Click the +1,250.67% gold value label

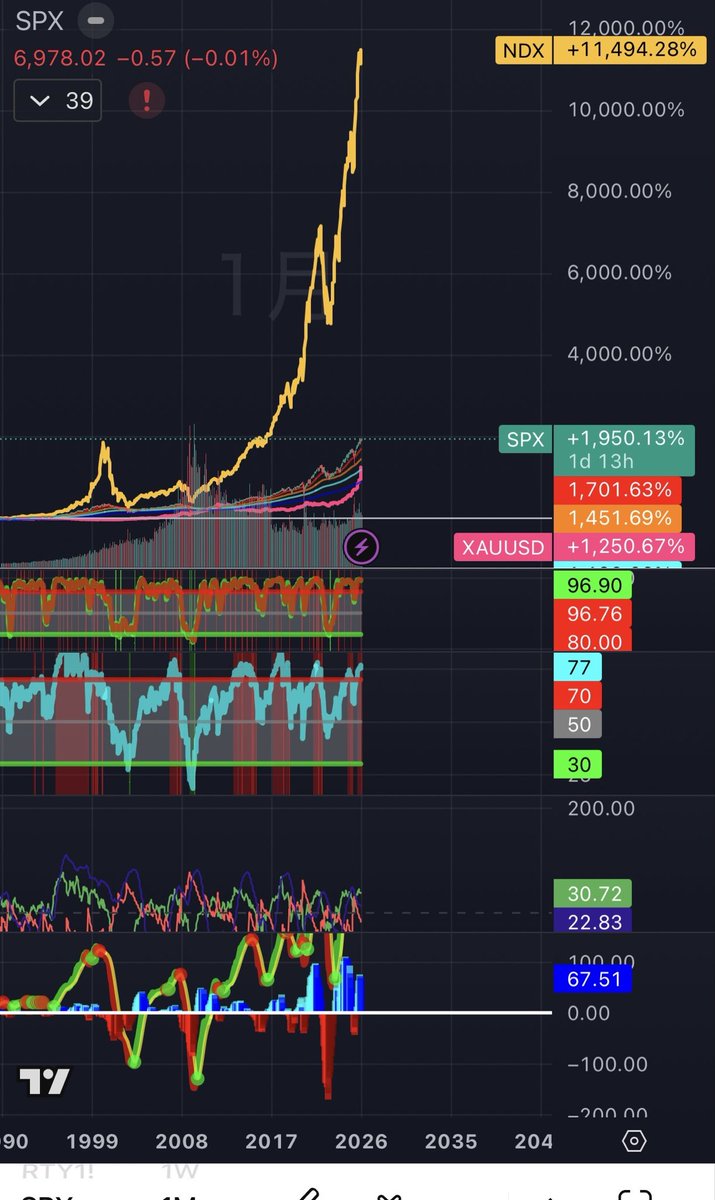pos(625,547)
